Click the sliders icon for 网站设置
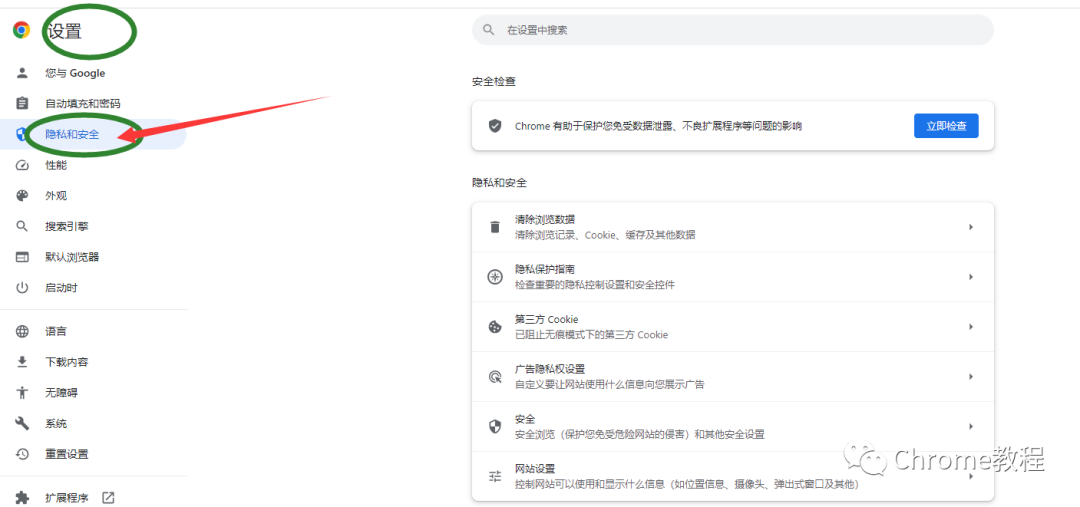 point(495,476)
